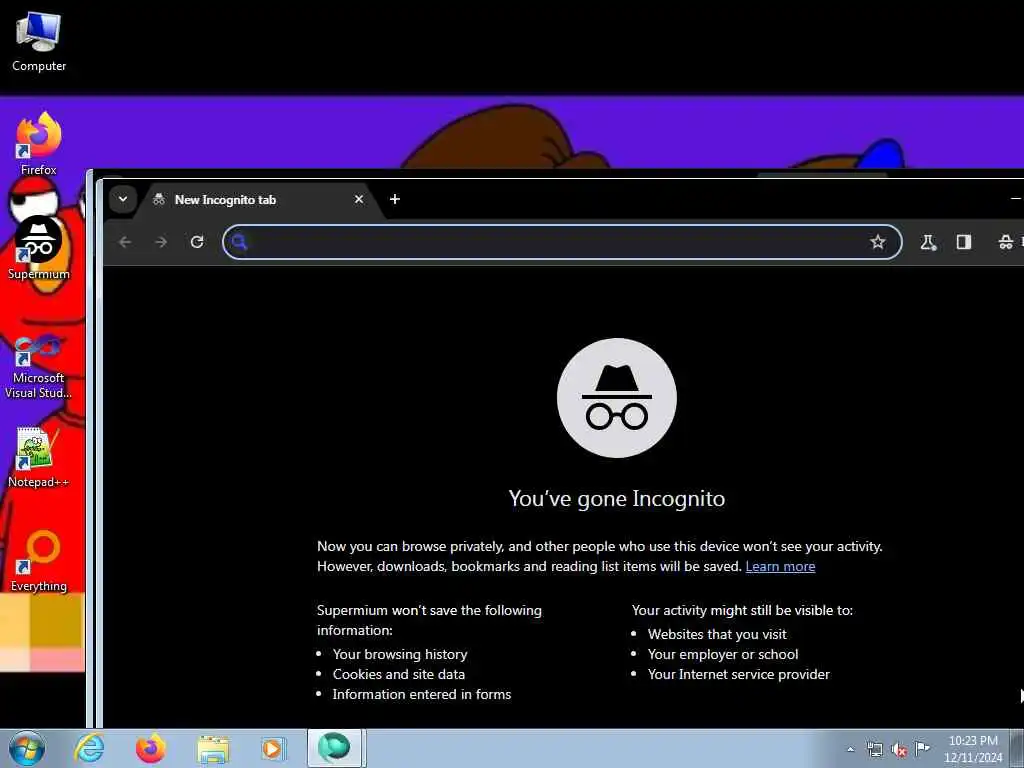Click the You've gone Incognito heading
Screen dimensions: 1024x768
tap(616, 498)
